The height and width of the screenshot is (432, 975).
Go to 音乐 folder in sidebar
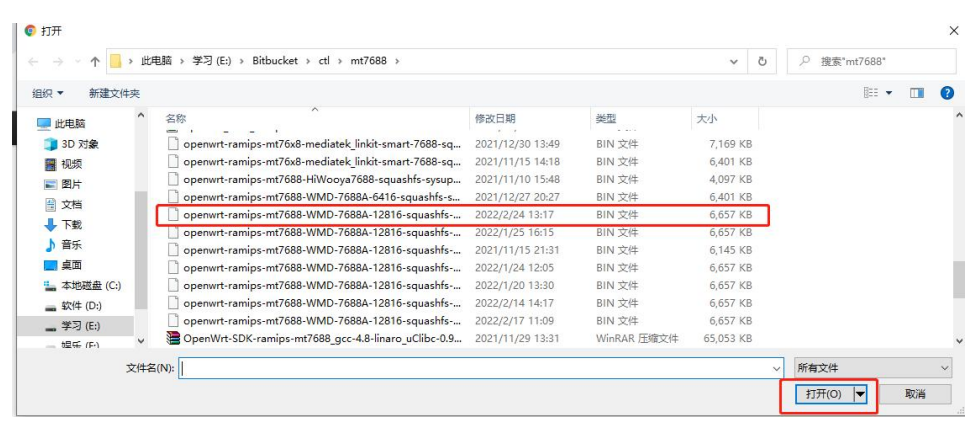pyautogui.click(x=71, y=245)
